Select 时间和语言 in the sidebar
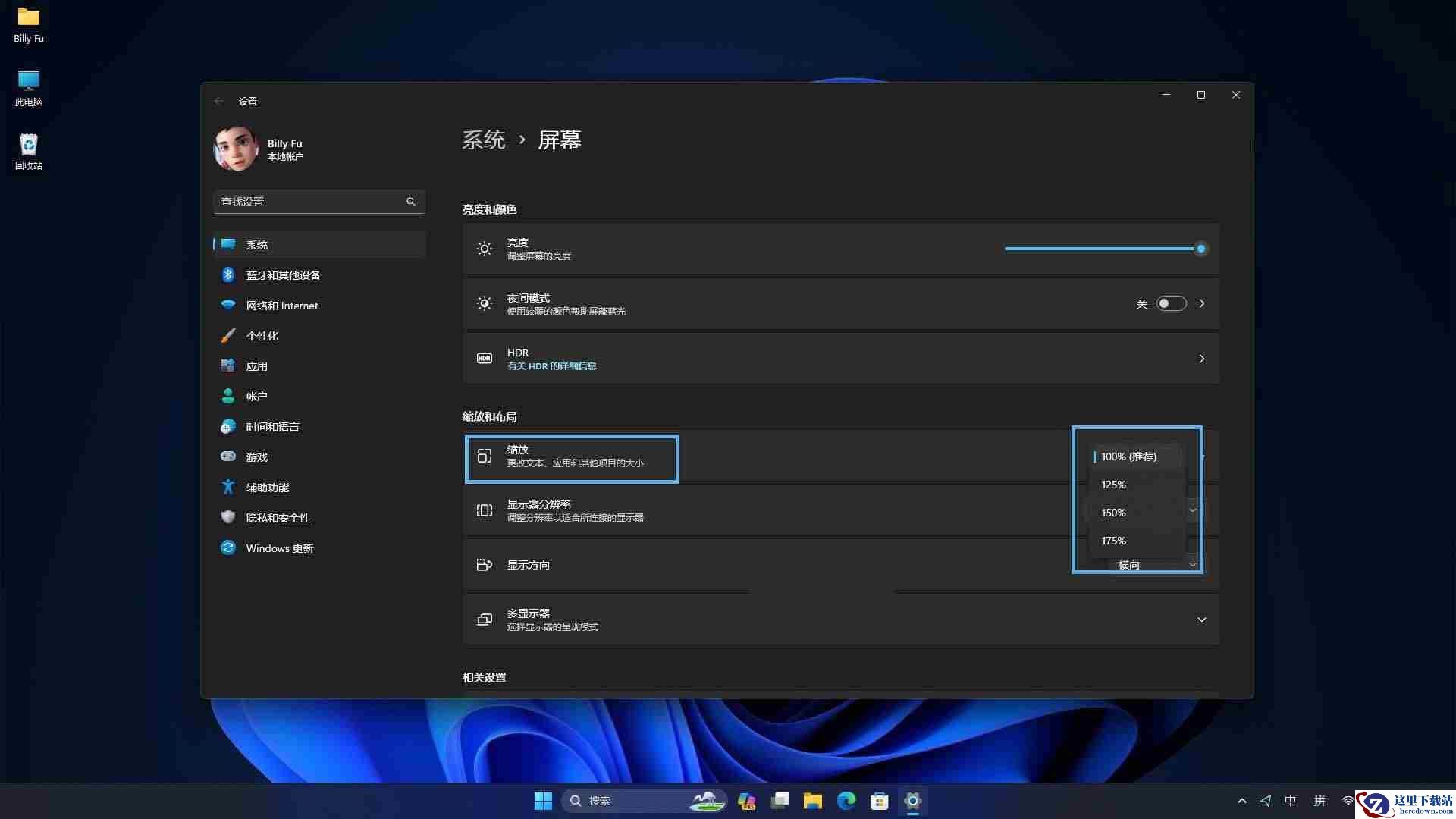 click(319, 427)
